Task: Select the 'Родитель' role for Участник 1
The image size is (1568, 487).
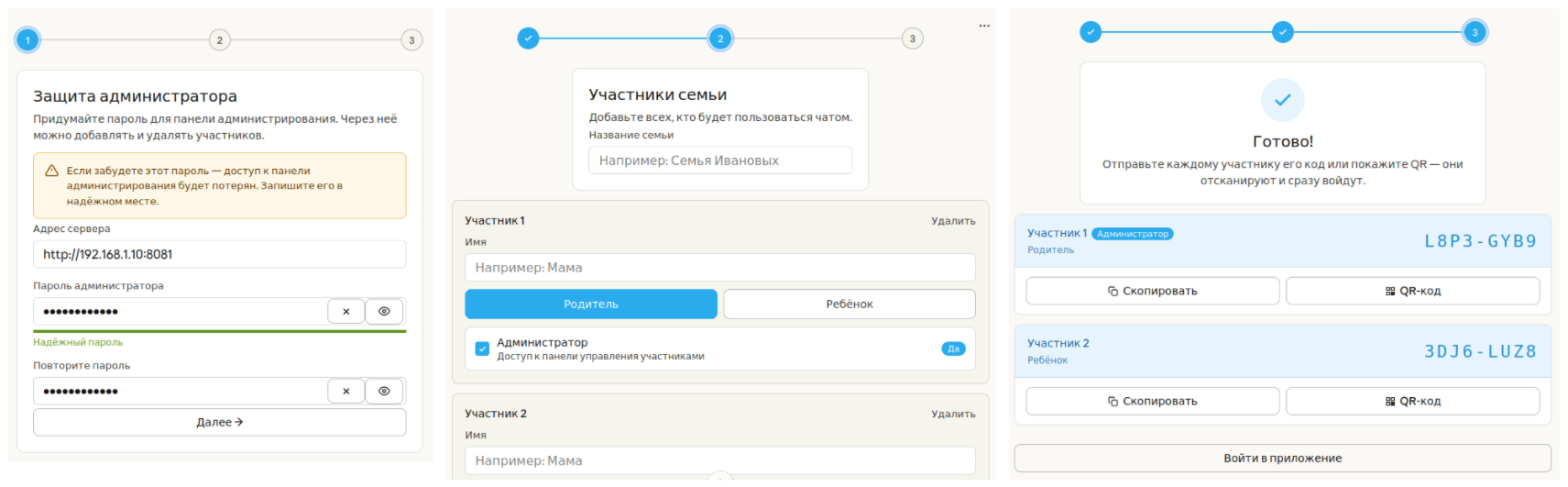Action: tap(591, 304)
